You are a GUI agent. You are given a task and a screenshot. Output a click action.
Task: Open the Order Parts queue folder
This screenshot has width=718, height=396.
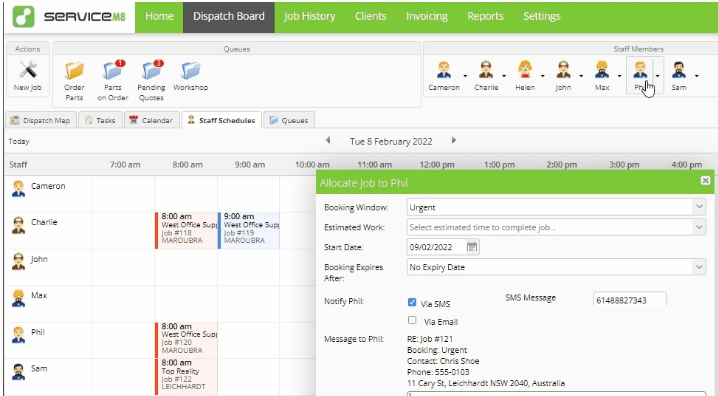74,81
